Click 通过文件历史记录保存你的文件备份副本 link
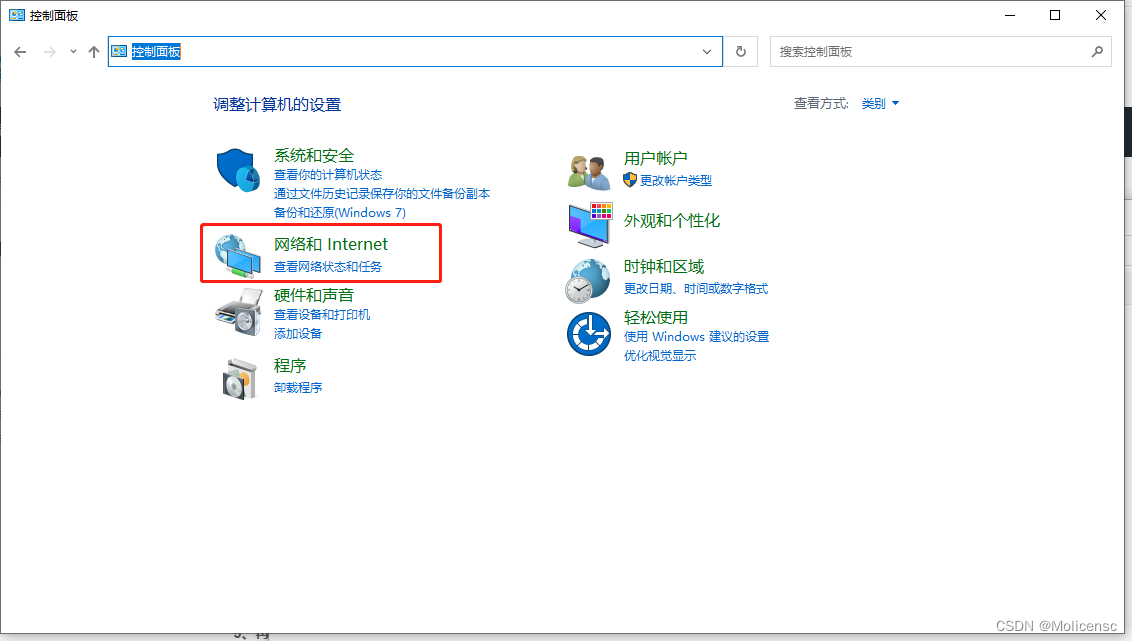The width and height of the screenshot is (1132, 641). click(x=382, y=193)
